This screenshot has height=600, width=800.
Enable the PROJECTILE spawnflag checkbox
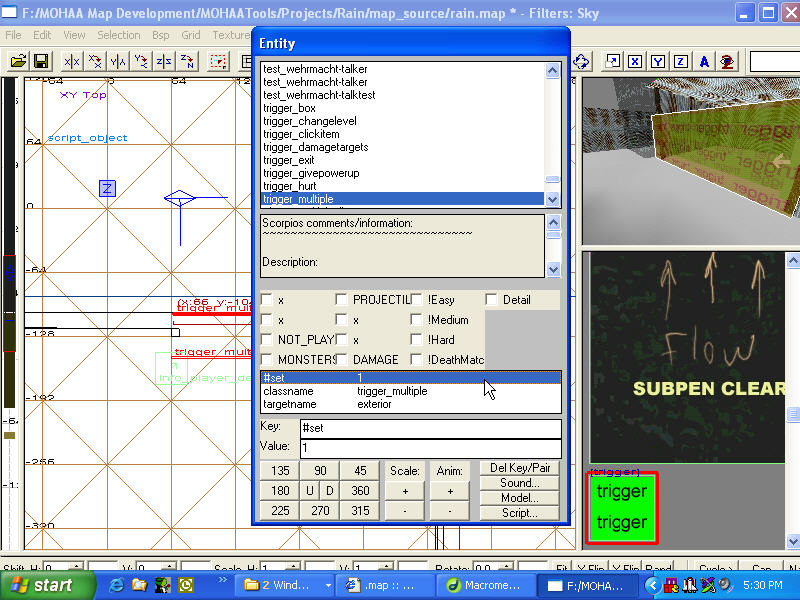(x=342, y=300)
